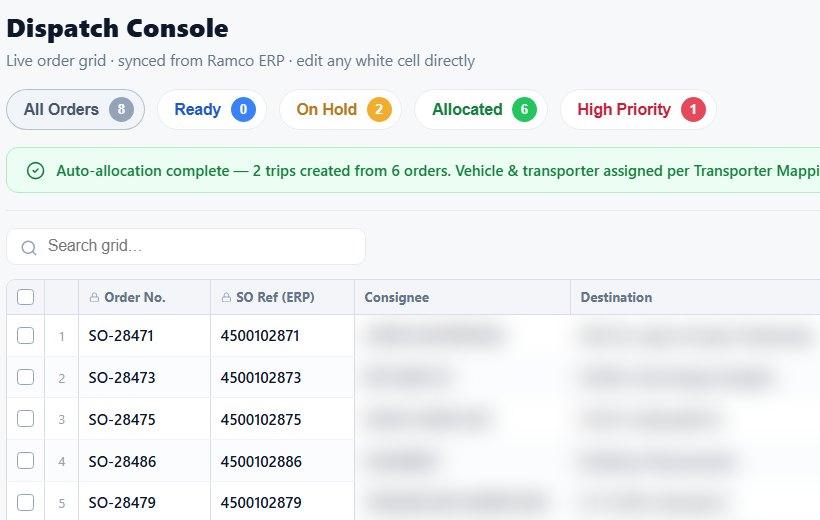The height and width of the screenshot is (520, 820).
Task: Click the All Orders count badge 8
Action: coord(121,109)
